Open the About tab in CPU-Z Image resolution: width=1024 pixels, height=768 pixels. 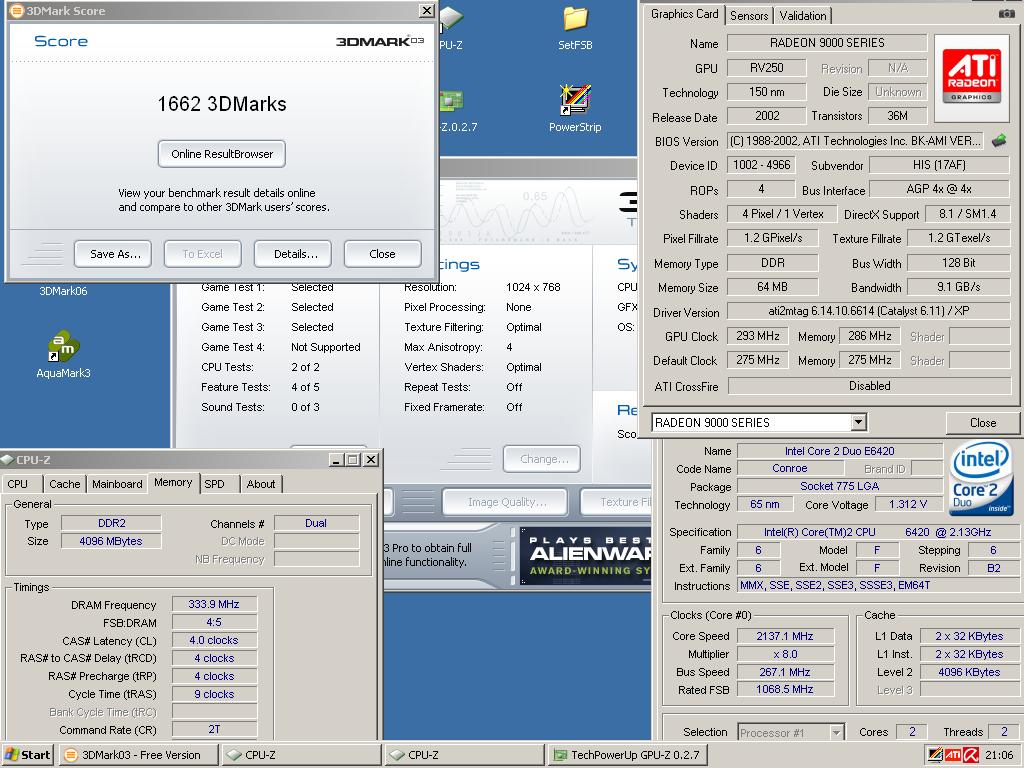261,484
